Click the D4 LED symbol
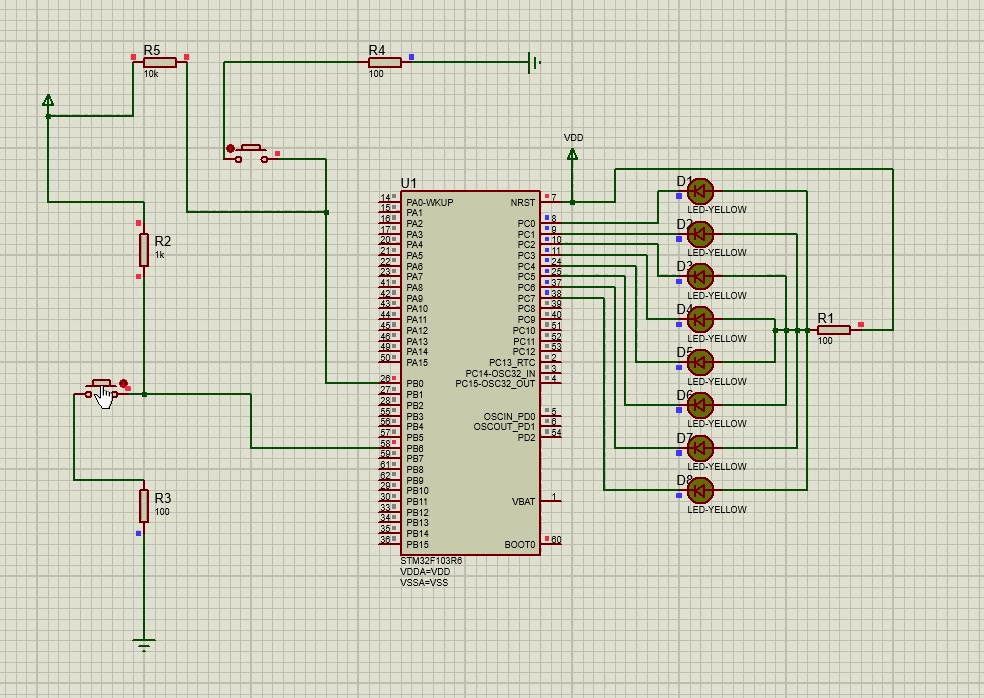984x698 pixels. point(701,320)
